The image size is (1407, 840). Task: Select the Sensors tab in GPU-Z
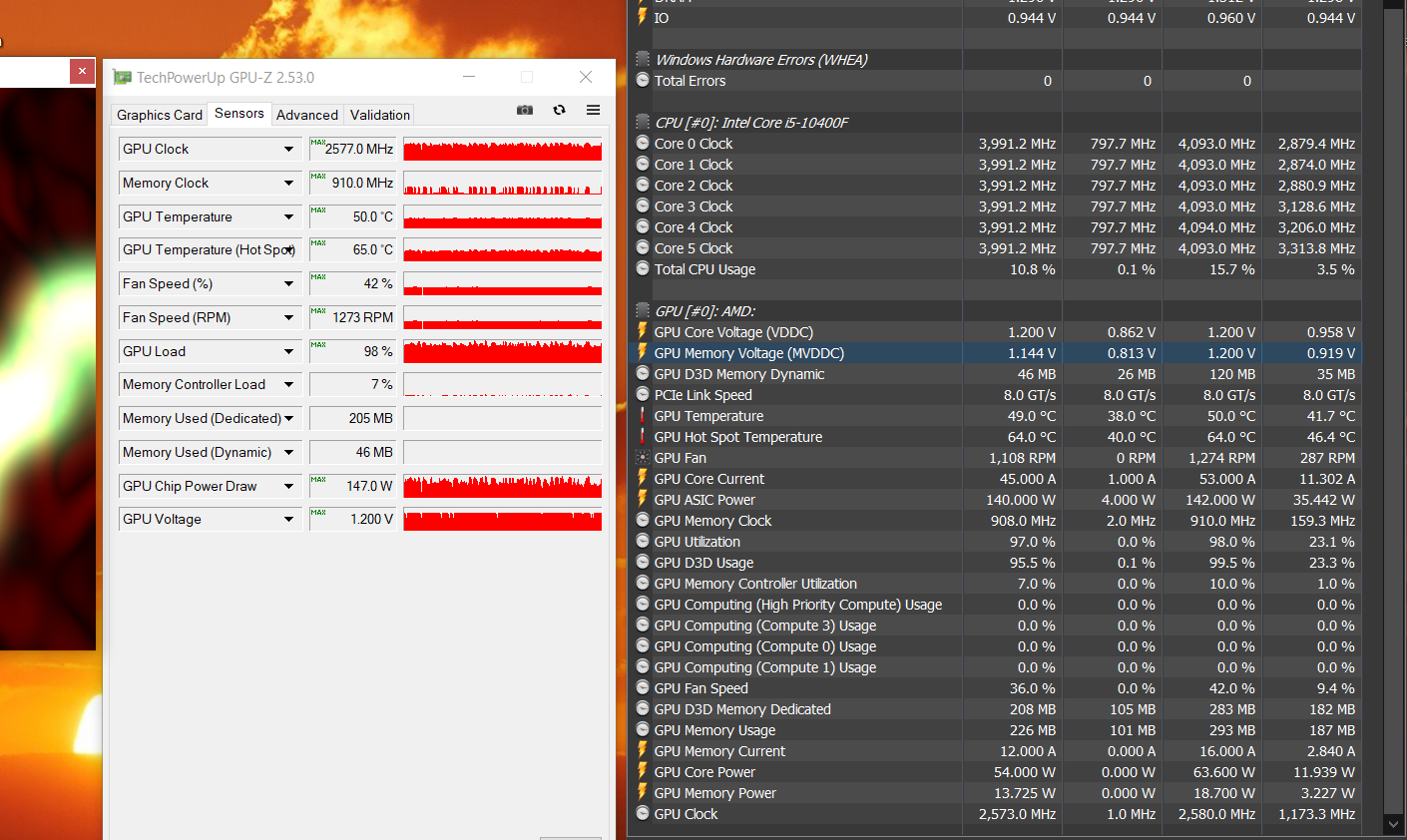click(239, 113)
